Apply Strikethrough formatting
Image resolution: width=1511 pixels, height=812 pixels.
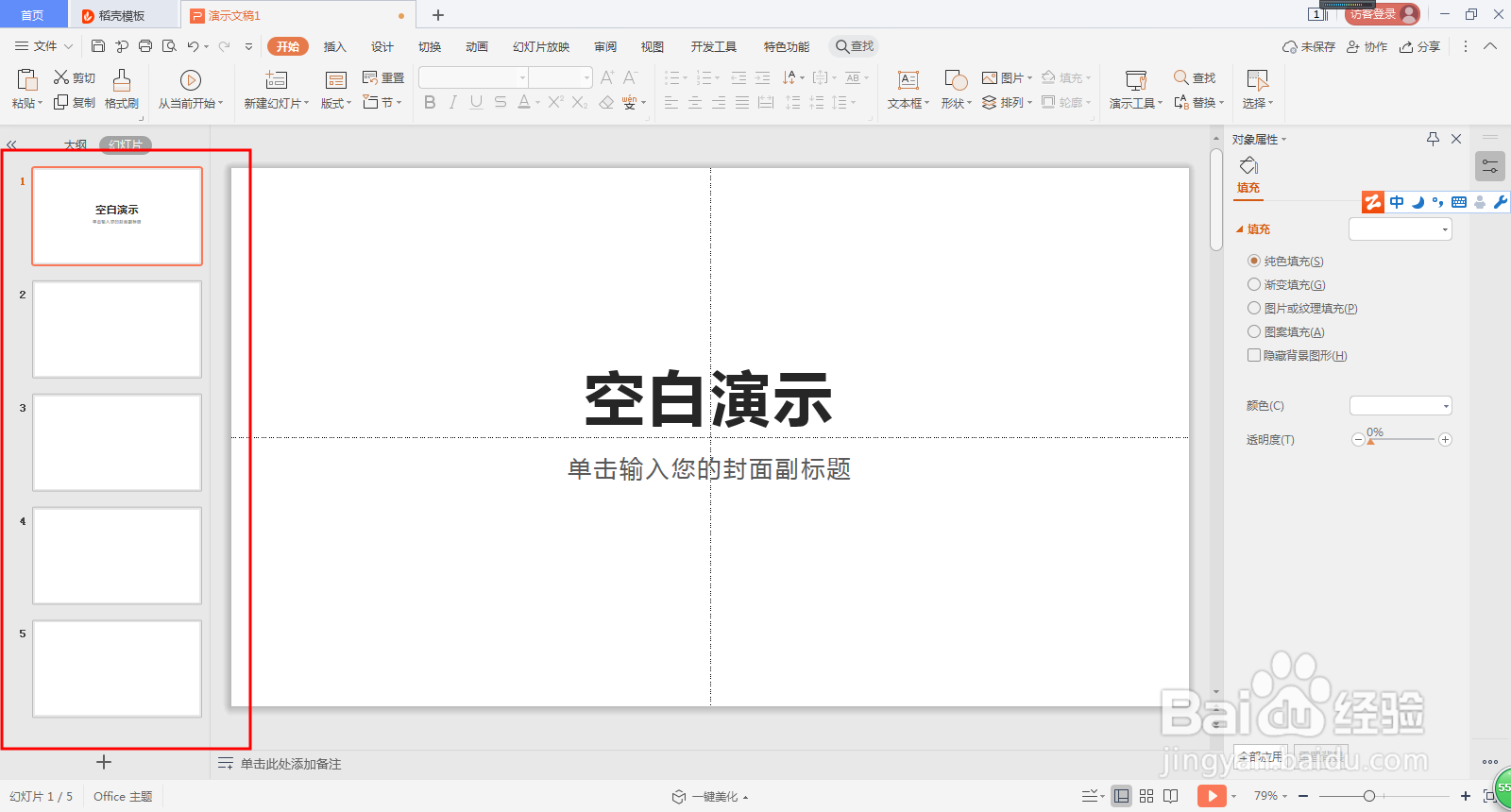click(x=501, y=102)
